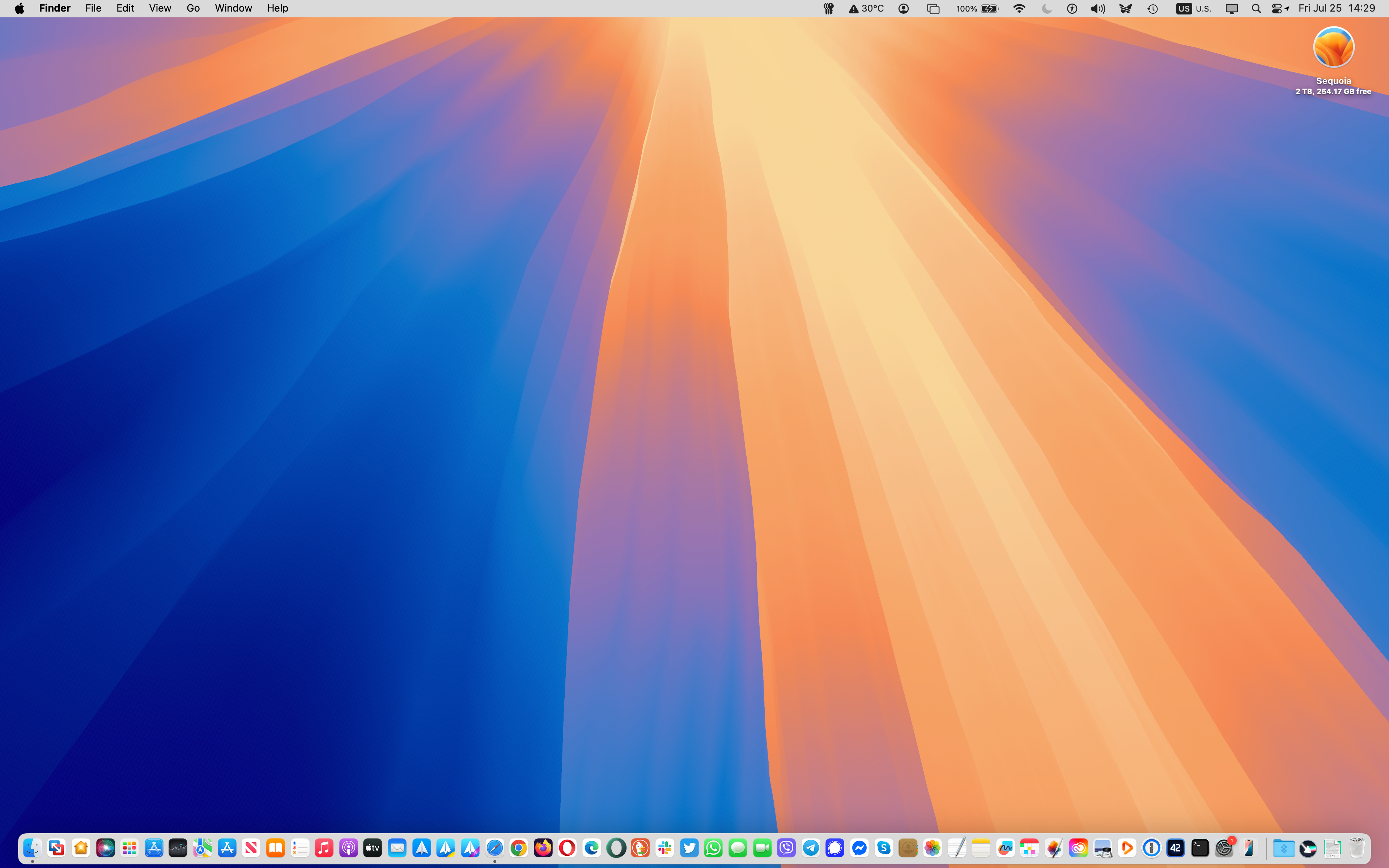
Task: Open the Trash in the Dock
Action: [1357, 848]
